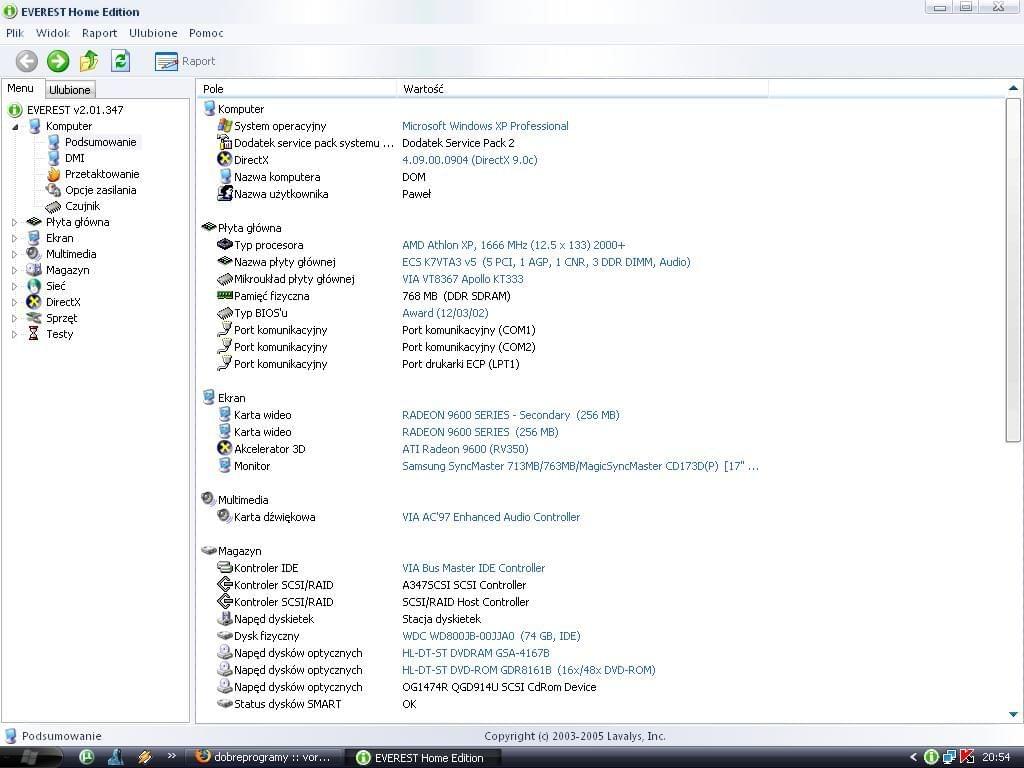Click the vertical scrollbar thumb
Viewport: 1024px width, 768px height.
pos(1013,270)
